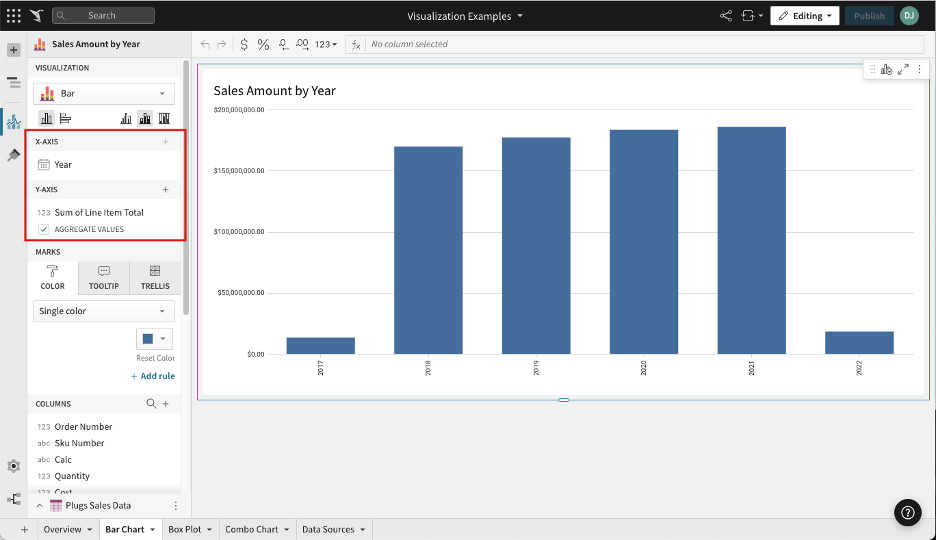The width and height of the screenshot is (936, 540).
Task: Expand the Editing mode dropdown
Action: 804,16
